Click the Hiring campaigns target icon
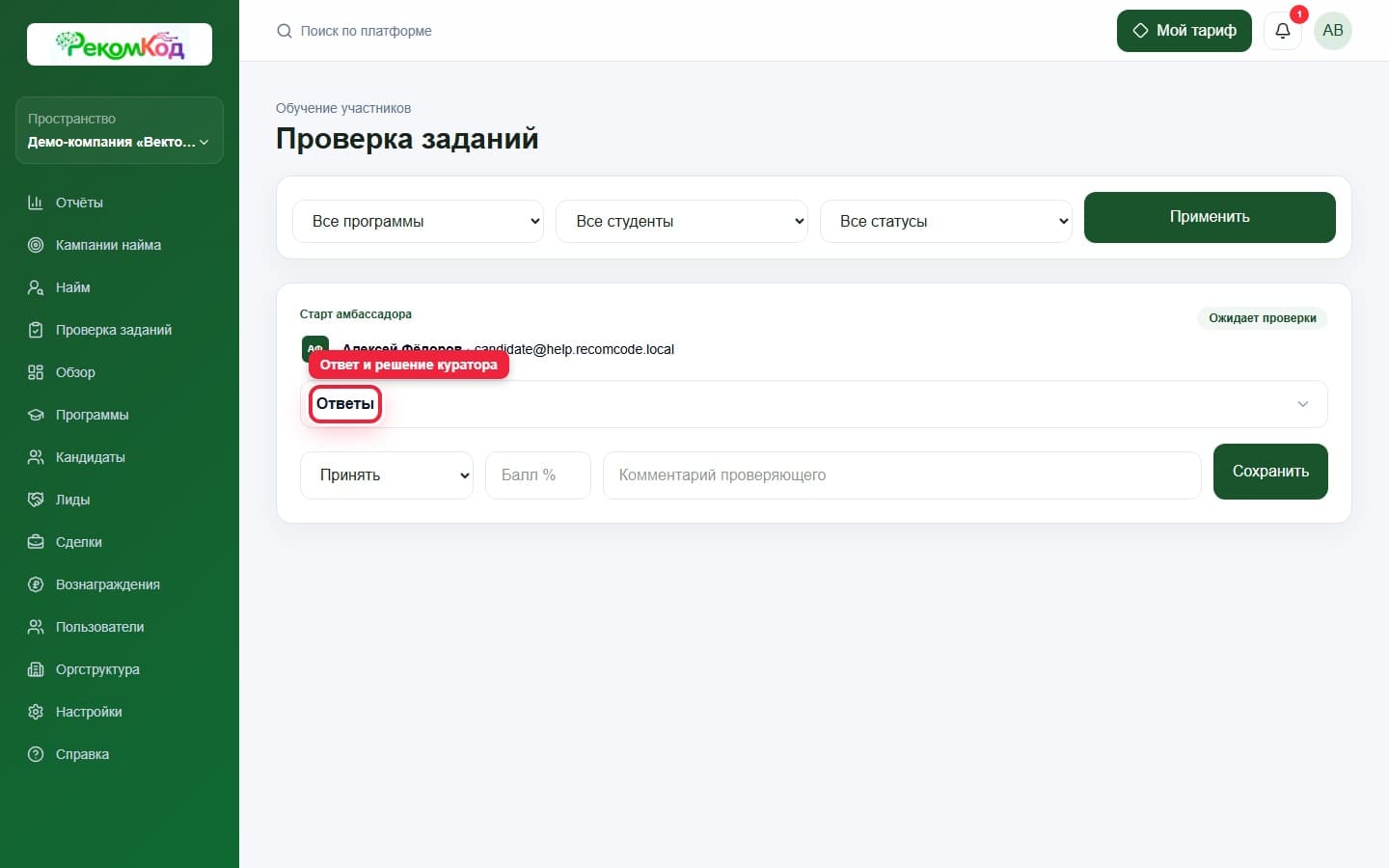1389x868 pixels. (x=36, y=245)
